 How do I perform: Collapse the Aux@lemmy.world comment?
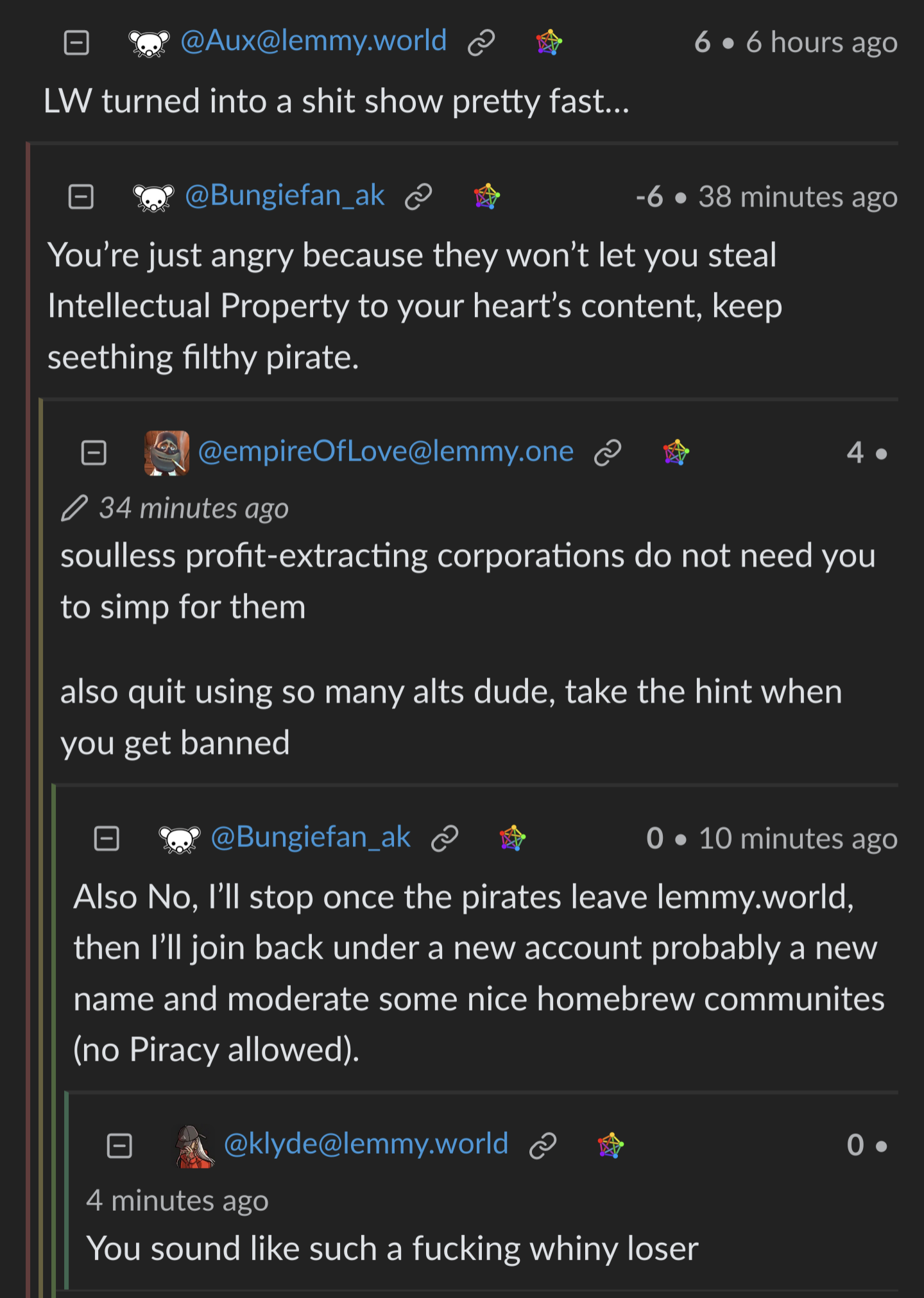76,43
